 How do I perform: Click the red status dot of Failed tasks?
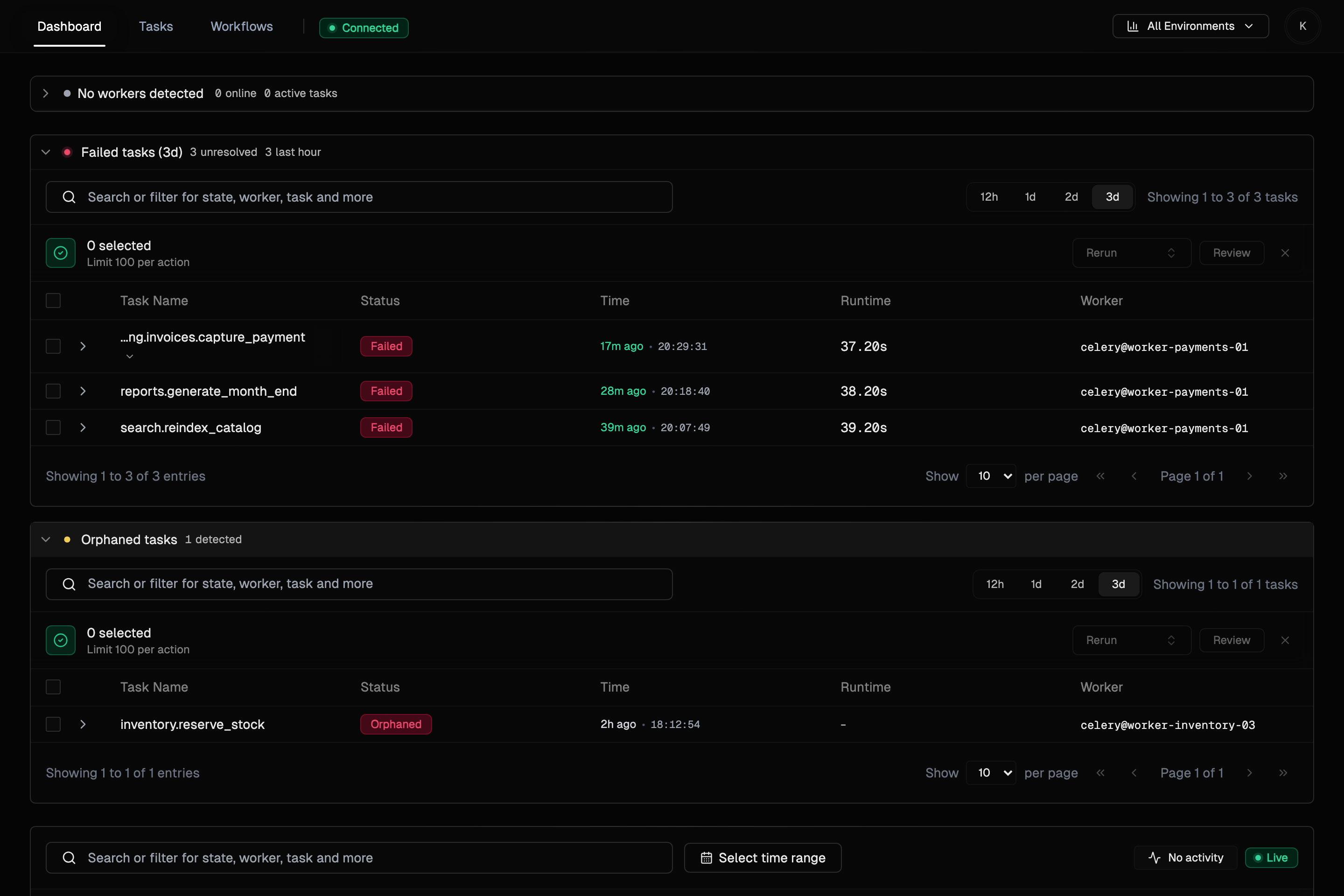coord(67,152)
